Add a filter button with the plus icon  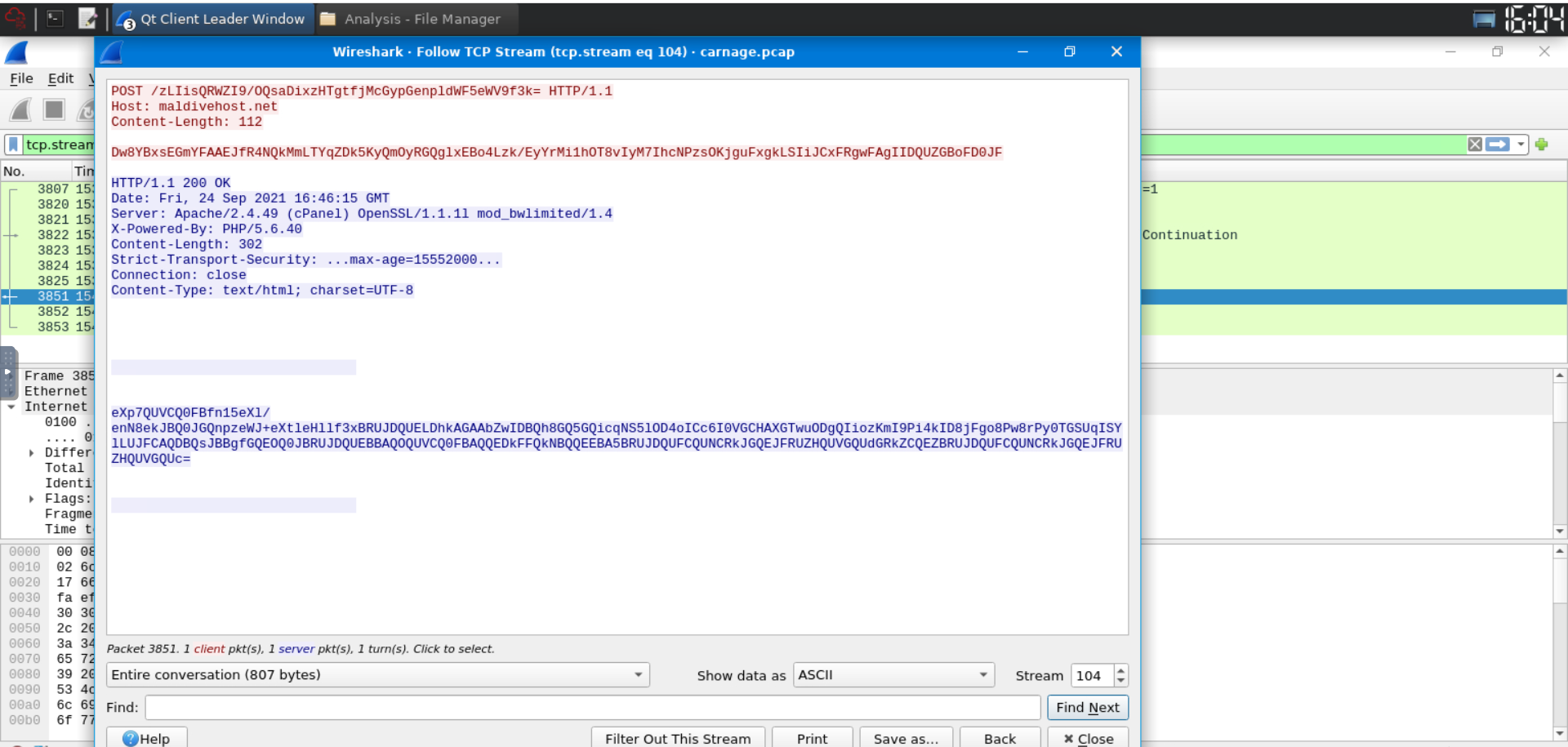(x=1542, y=145)
